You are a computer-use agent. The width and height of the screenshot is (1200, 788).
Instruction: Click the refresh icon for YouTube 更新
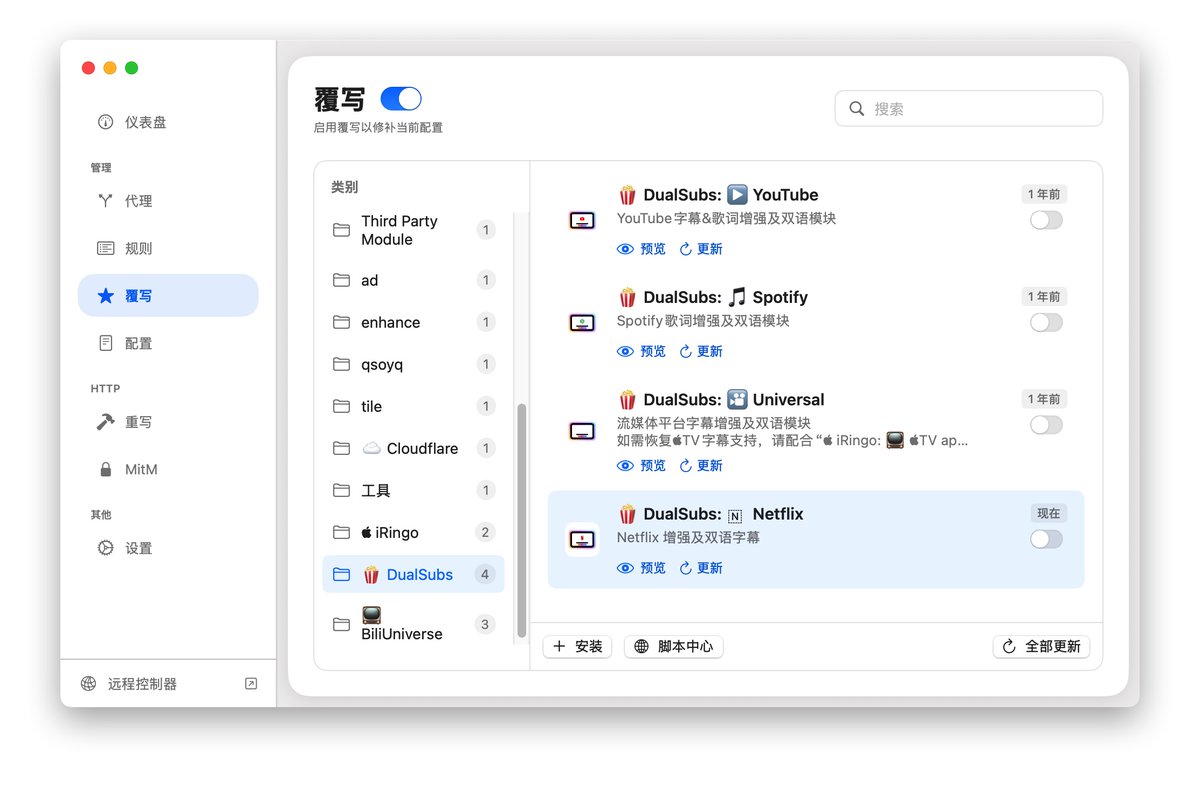point(686,249)
